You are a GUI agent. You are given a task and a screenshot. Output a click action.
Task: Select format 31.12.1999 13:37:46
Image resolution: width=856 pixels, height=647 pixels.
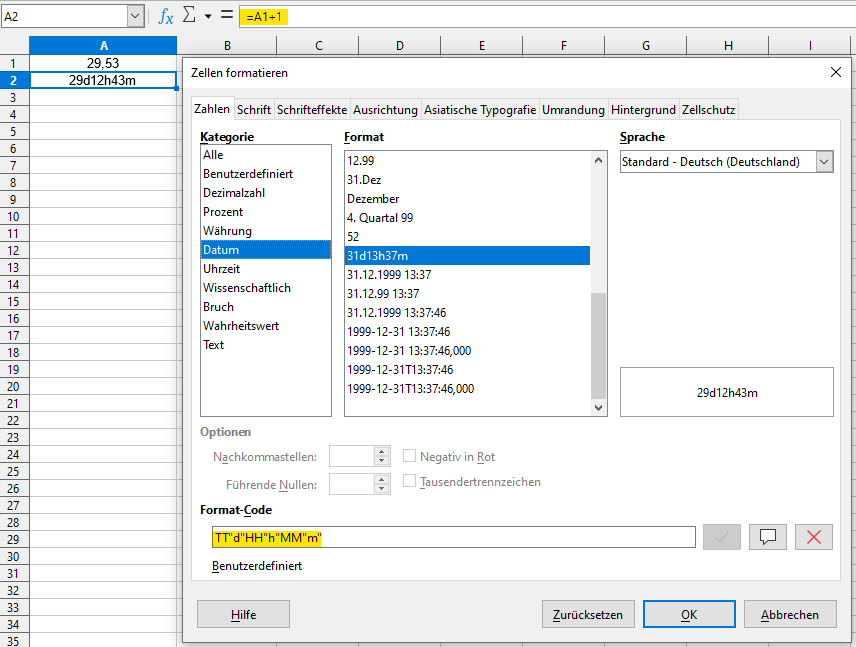467,313
